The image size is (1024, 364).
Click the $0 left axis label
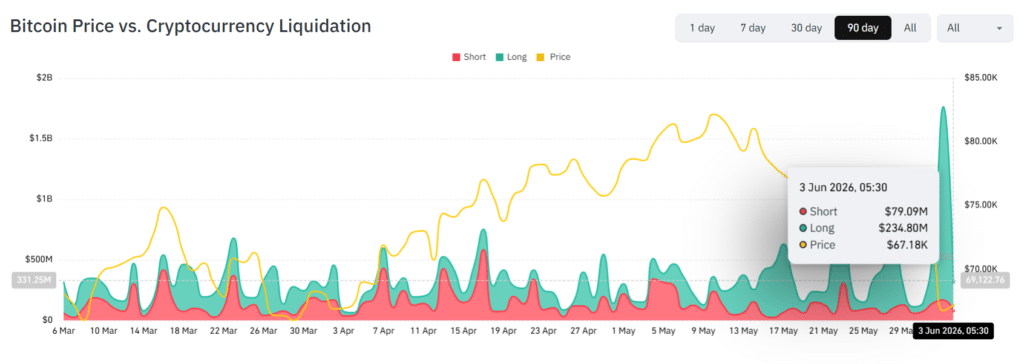pyautogui.click(x=47, y=320)
